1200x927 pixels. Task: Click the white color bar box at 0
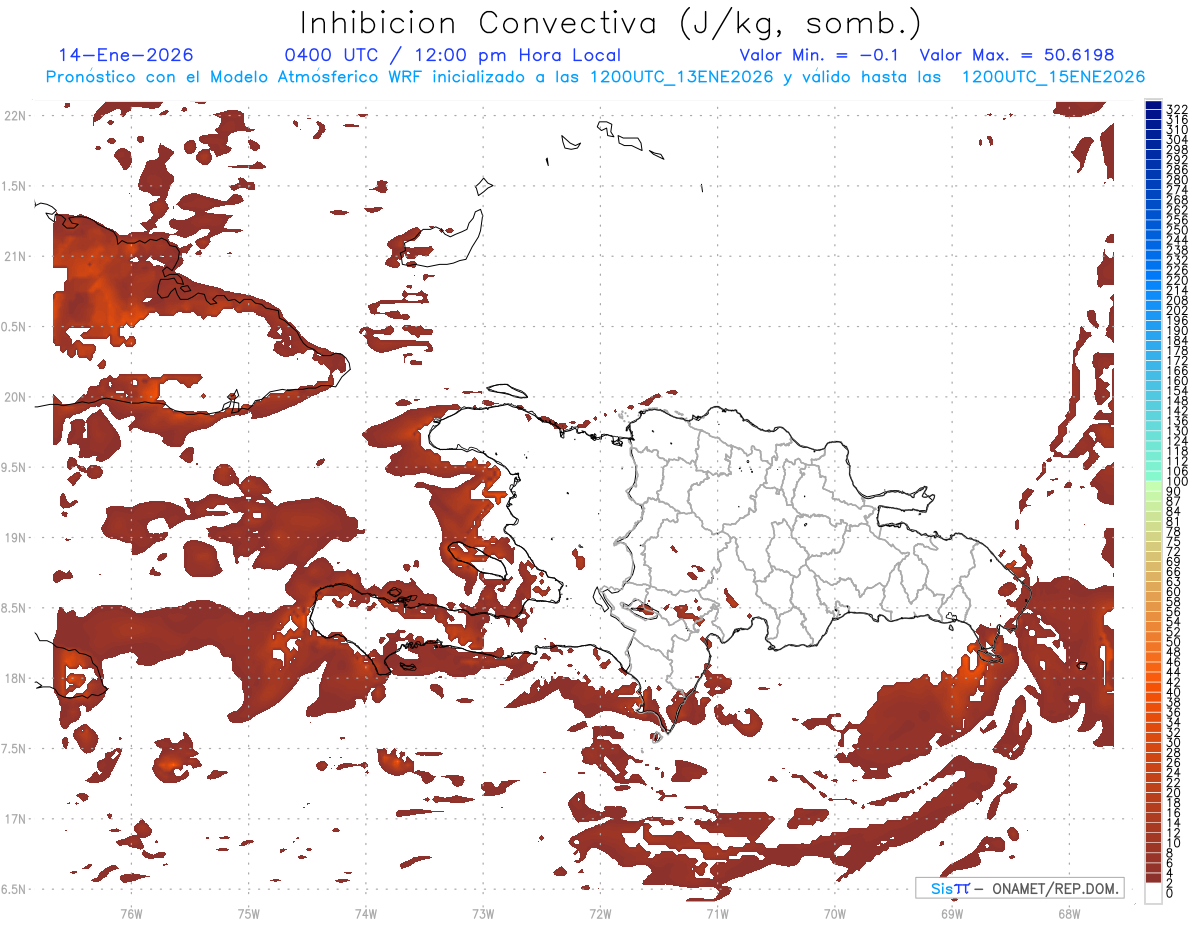pos(1153,894)
